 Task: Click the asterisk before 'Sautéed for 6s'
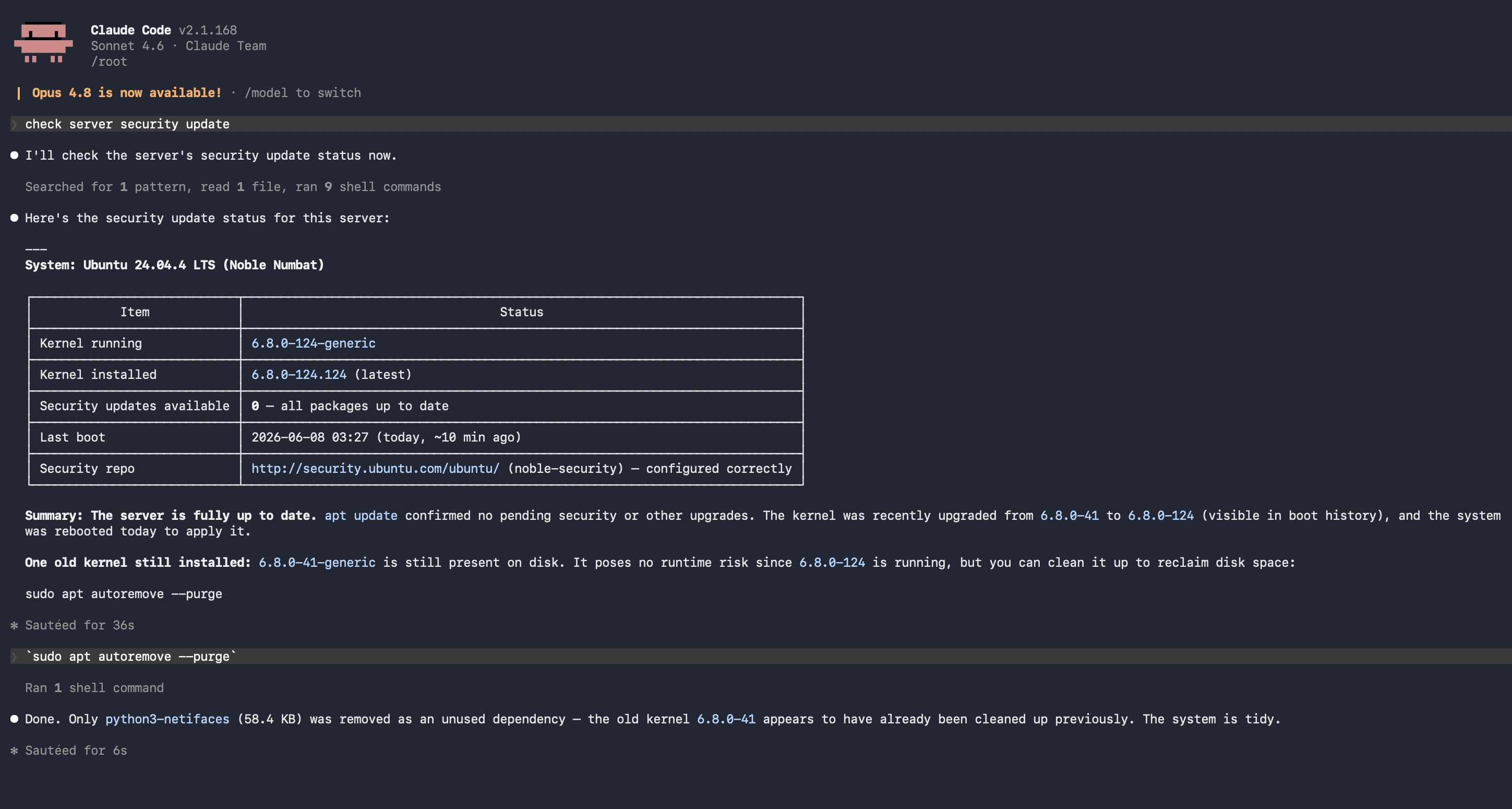point(14,751)
